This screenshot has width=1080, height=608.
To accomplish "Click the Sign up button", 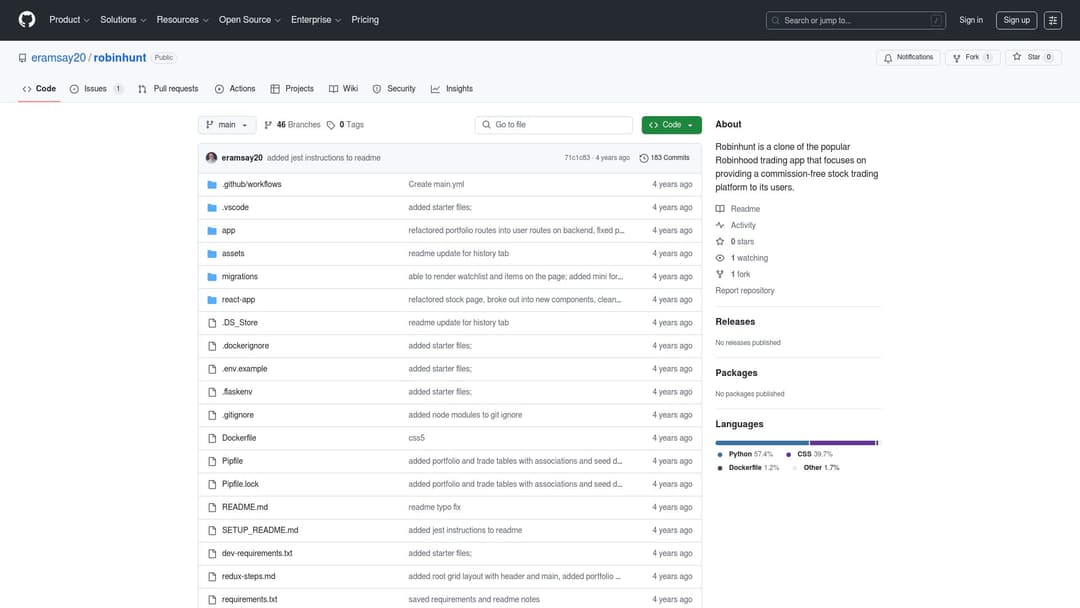I will click(x=1016, y=20).
